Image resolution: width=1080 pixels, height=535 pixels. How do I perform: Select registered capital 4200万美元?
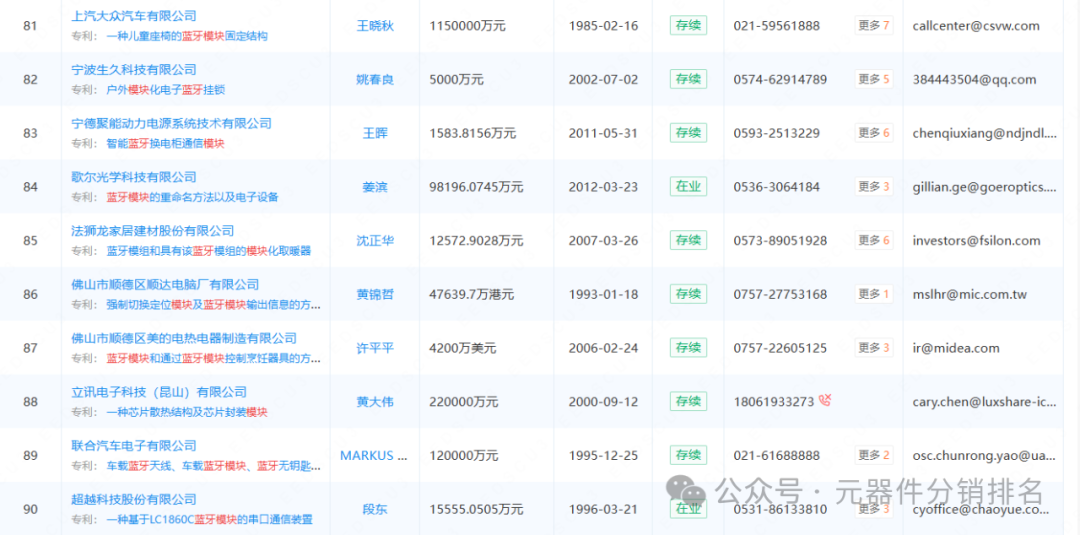[462, 348]
